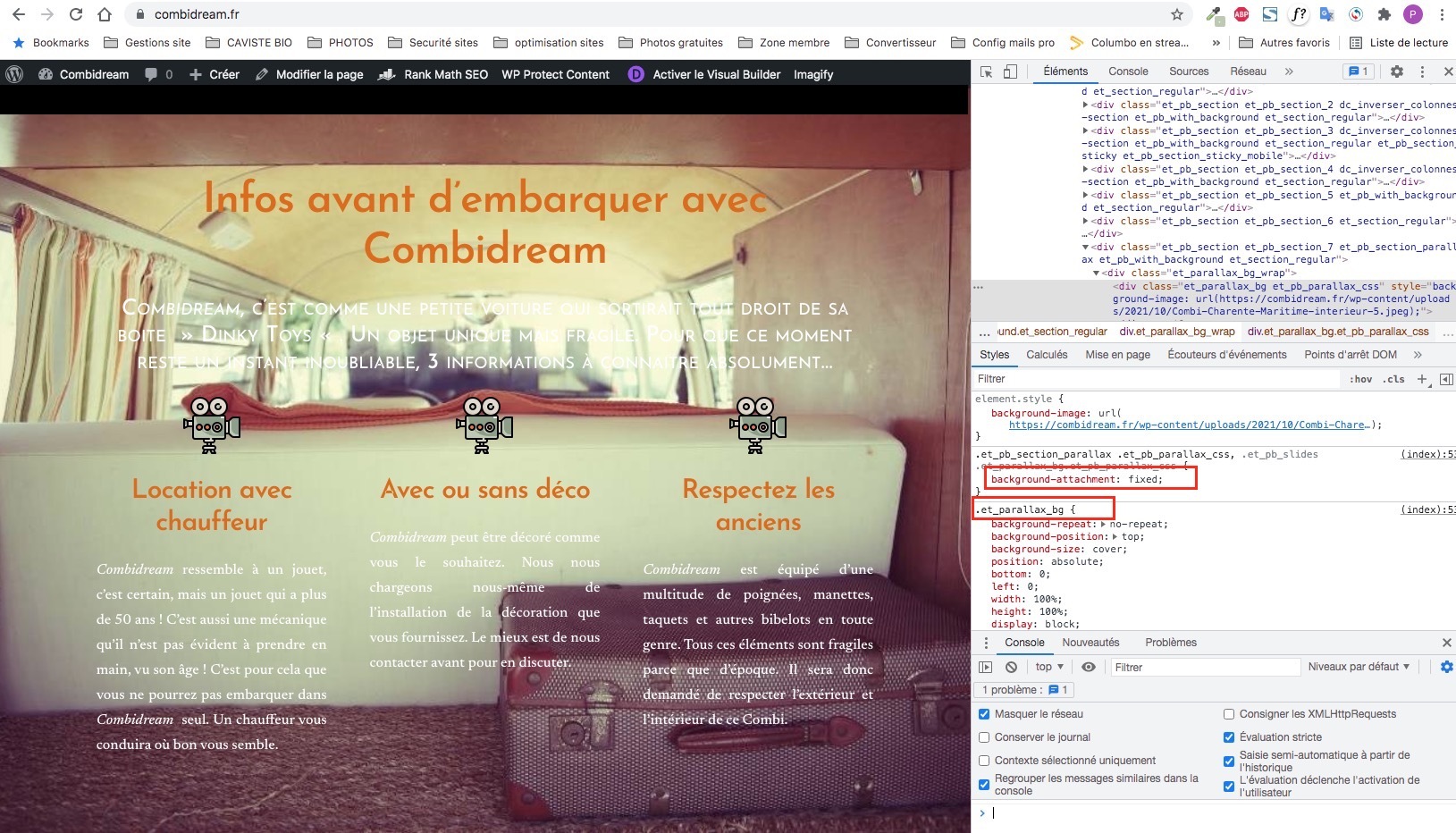Viewport: 1456px width, 833px height.
Task: Disable Évaluation stricte
Action: point(1229,737)
